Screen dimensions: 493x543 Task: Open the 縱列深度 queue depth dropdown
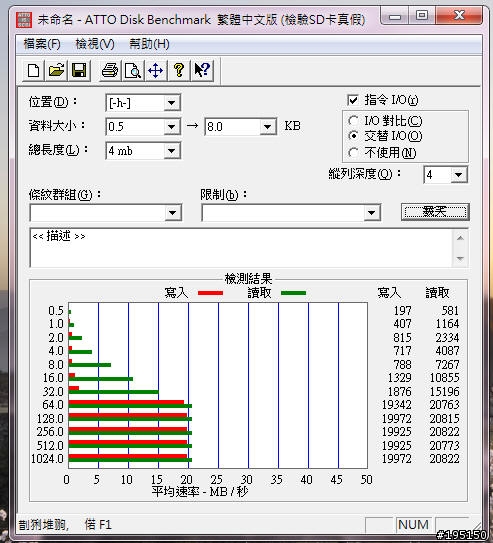tap(458, 175)
